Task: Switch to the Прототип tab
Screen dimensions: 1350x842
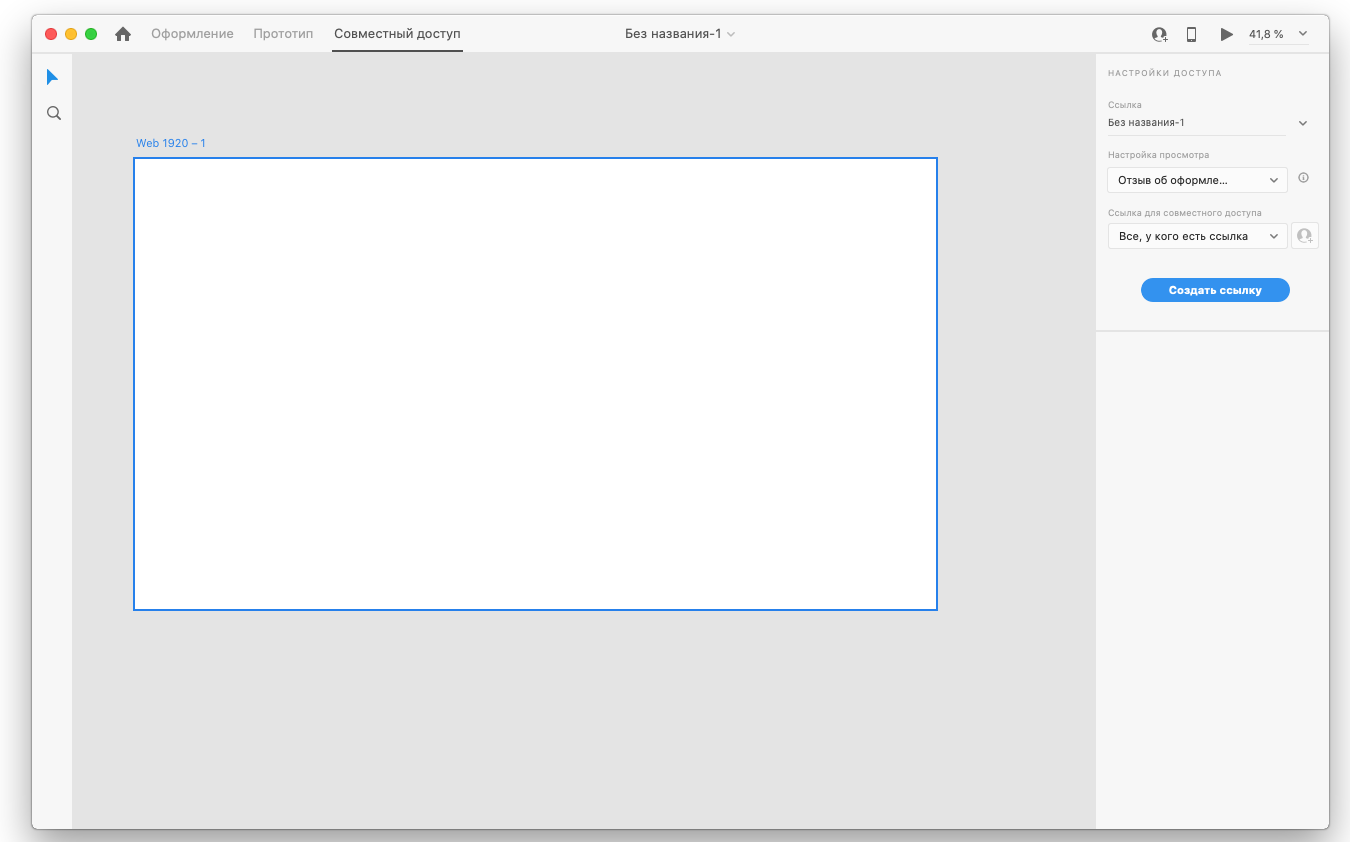Action: [x=283, y=34]
